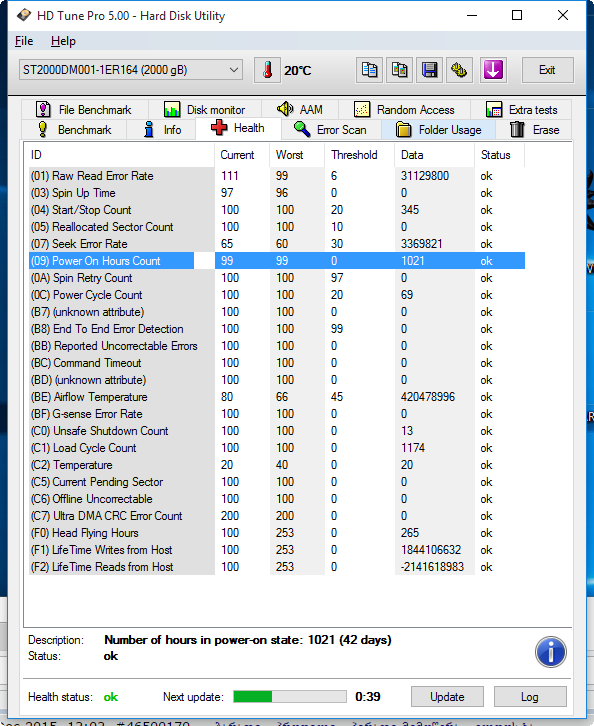This screenshot has height=726, width=594.
Task: Click the copy text to clipboard icon
Action: pos(369,70)
